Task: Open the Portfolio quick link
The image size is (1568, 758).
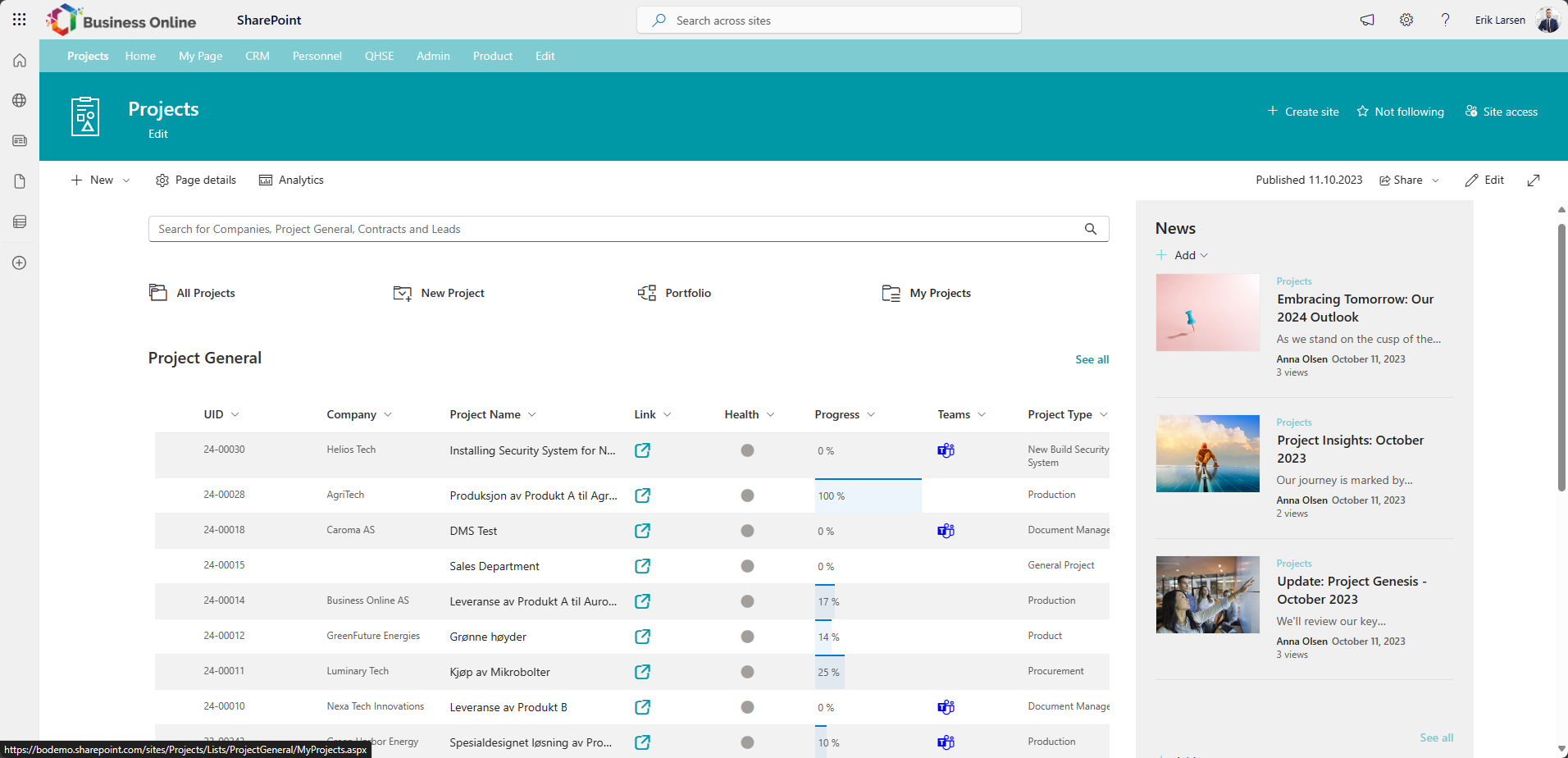Action: [x=674, y=293]
